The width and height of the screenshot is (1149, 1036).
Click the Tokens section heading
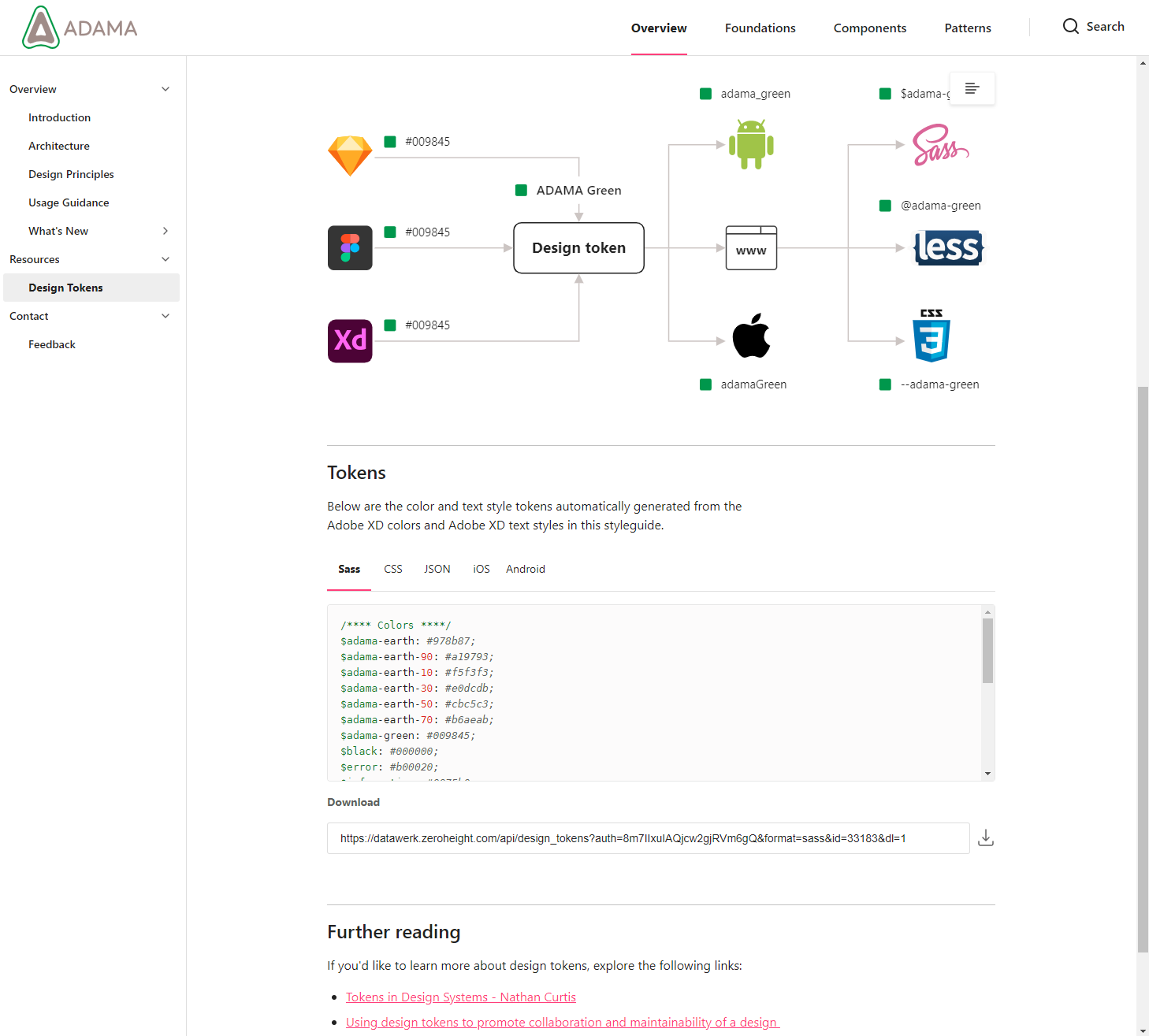(356, 473)
